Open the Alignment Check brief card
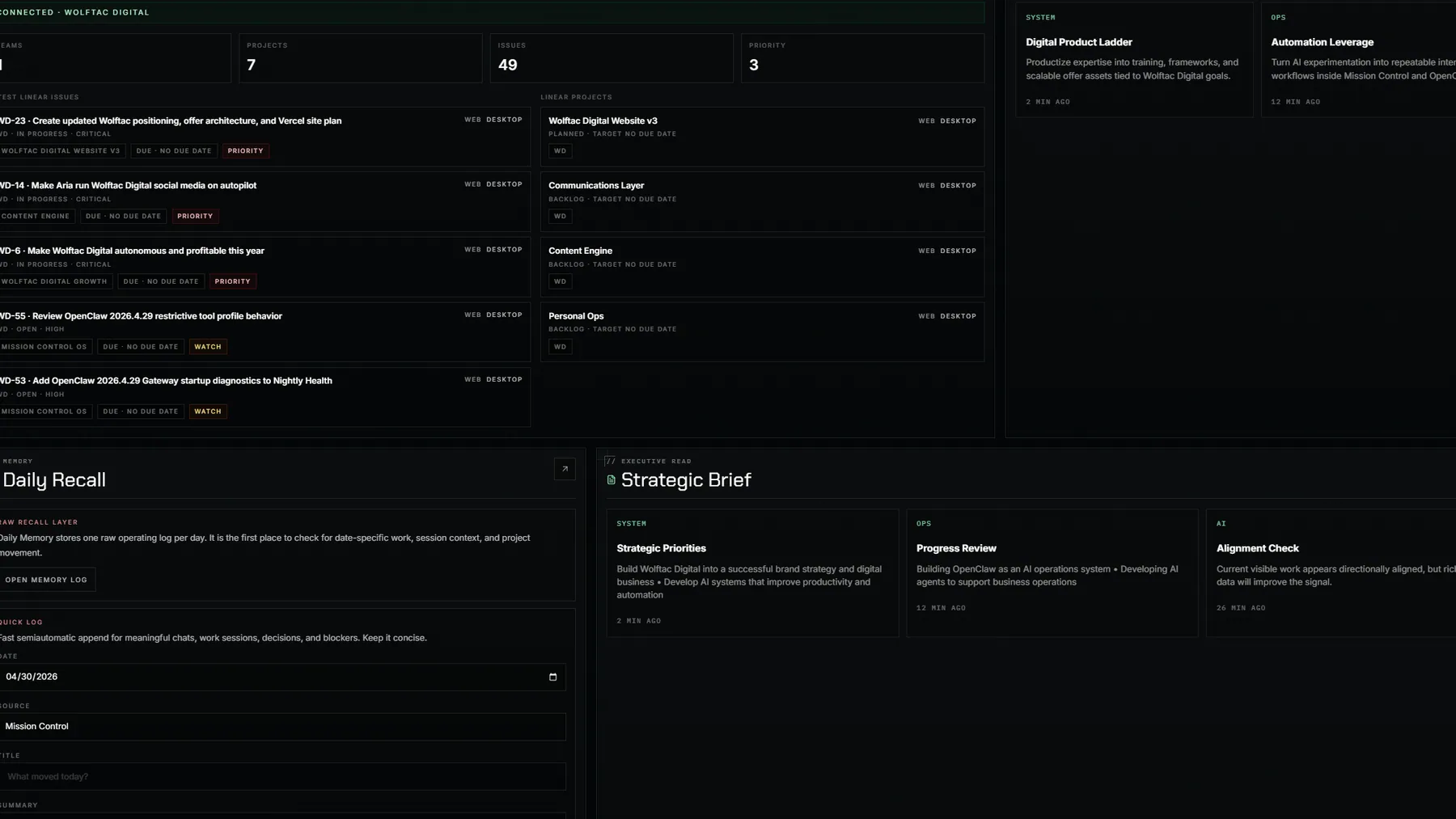The image size is (1456, 819). (1331, 572)
